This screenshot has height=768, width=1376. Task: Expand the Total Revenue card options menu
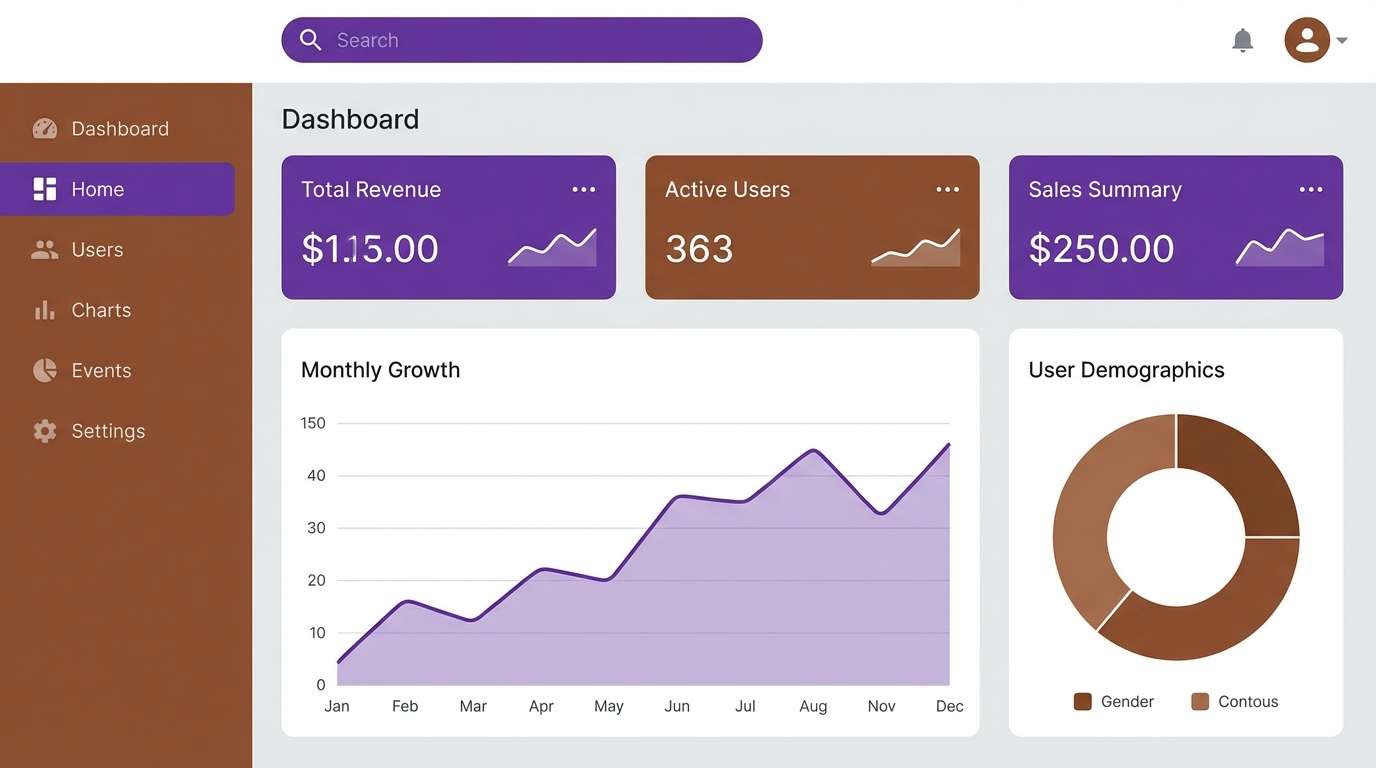pyautogui.click(x=583, y=188)
